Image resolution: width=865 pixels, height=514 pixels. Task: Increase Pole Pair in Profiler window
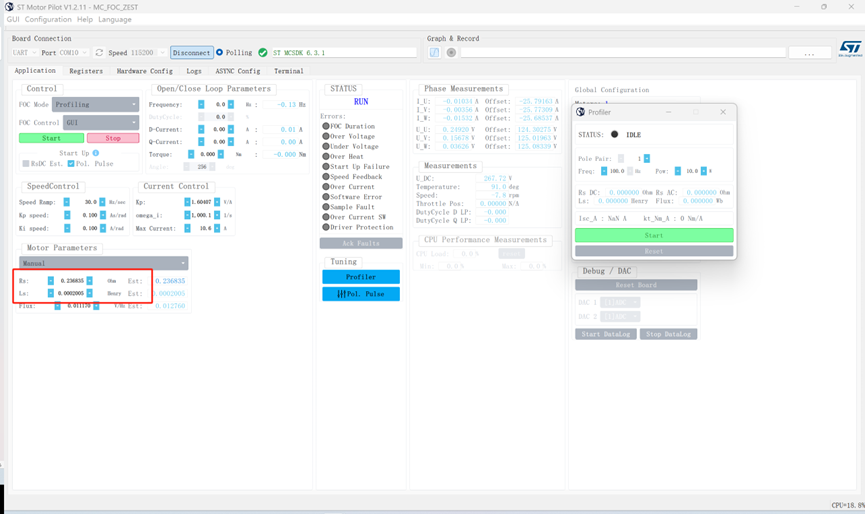(x=647, y=158)
